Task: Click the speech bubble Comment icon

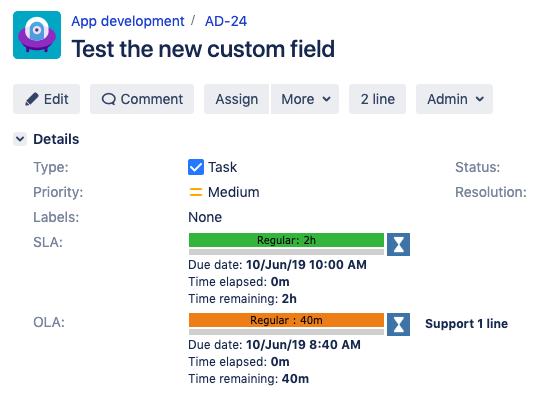Action: click(108, 99)
